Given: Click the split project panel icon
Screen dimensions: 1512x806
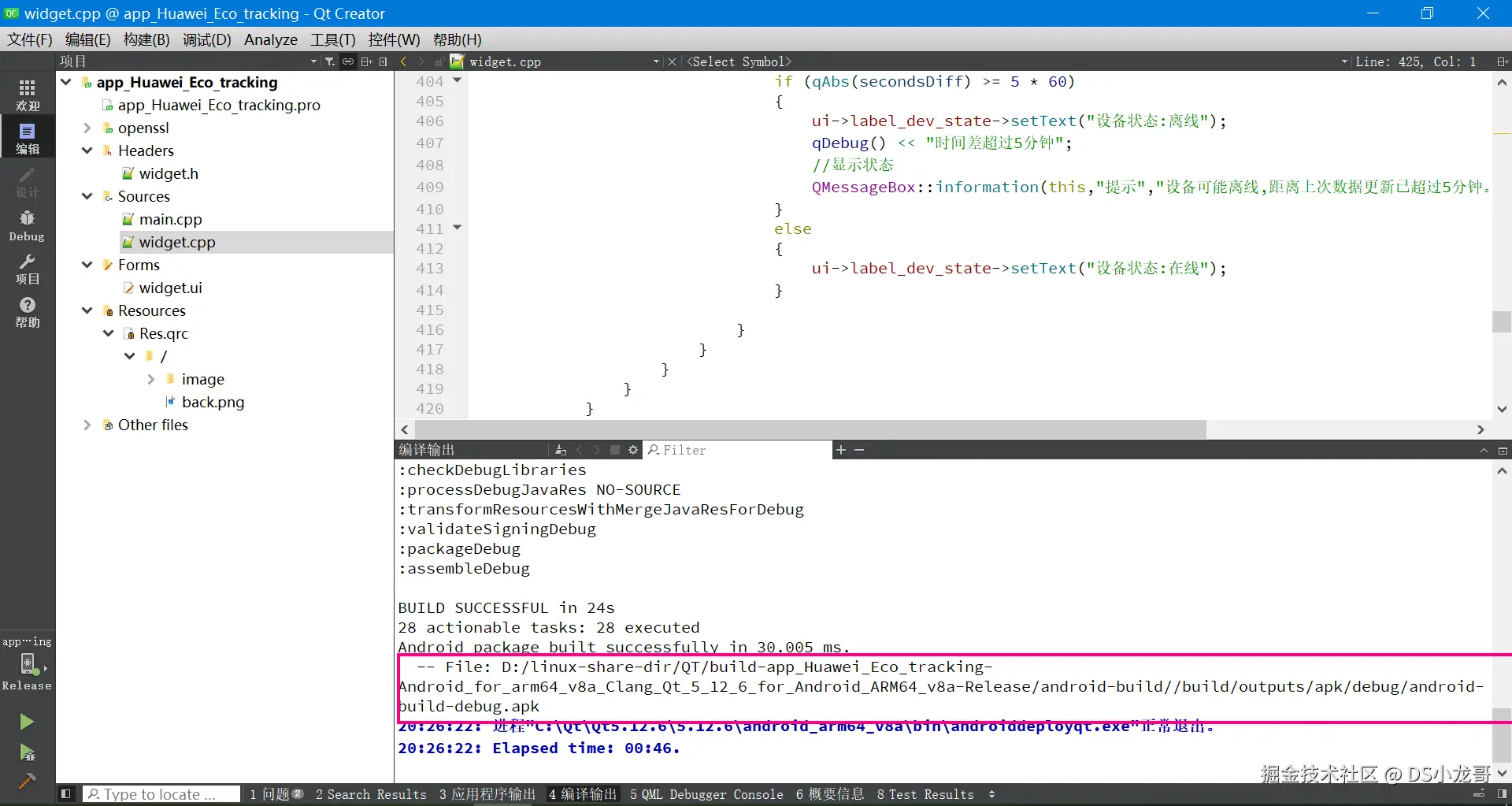Looking at the screenshot, I should (x=366, y=61).
